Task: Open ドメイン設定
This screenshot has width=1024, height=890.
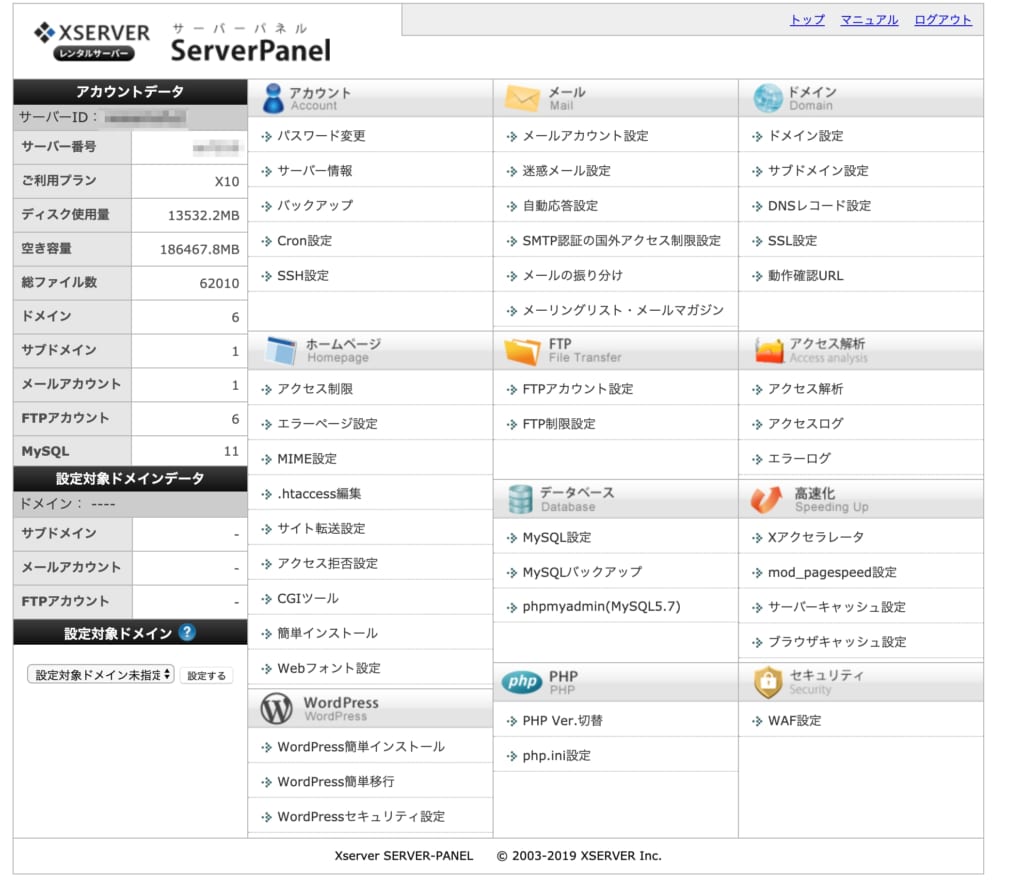Action: [x=805, y=136]
